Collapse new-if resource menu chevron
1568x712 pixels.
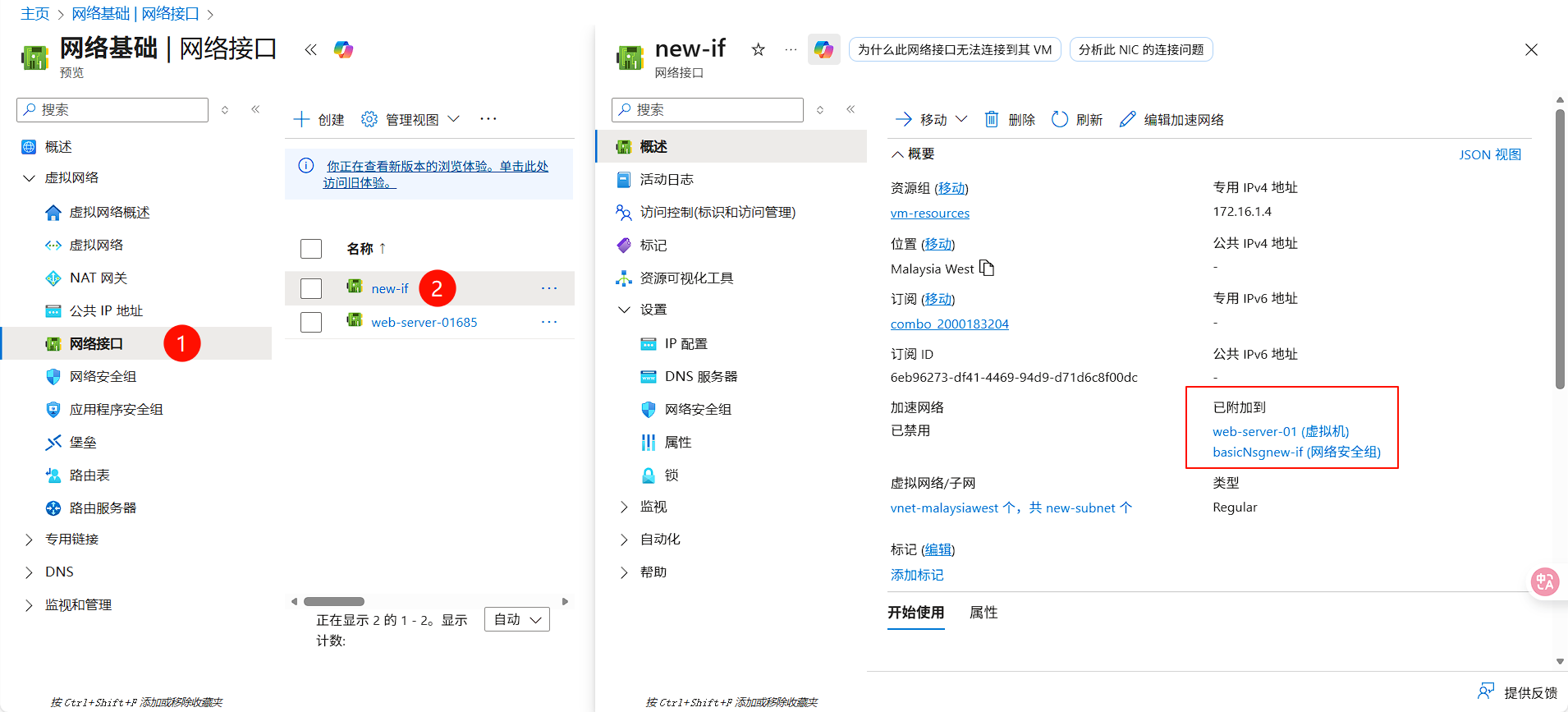point(850,109)
